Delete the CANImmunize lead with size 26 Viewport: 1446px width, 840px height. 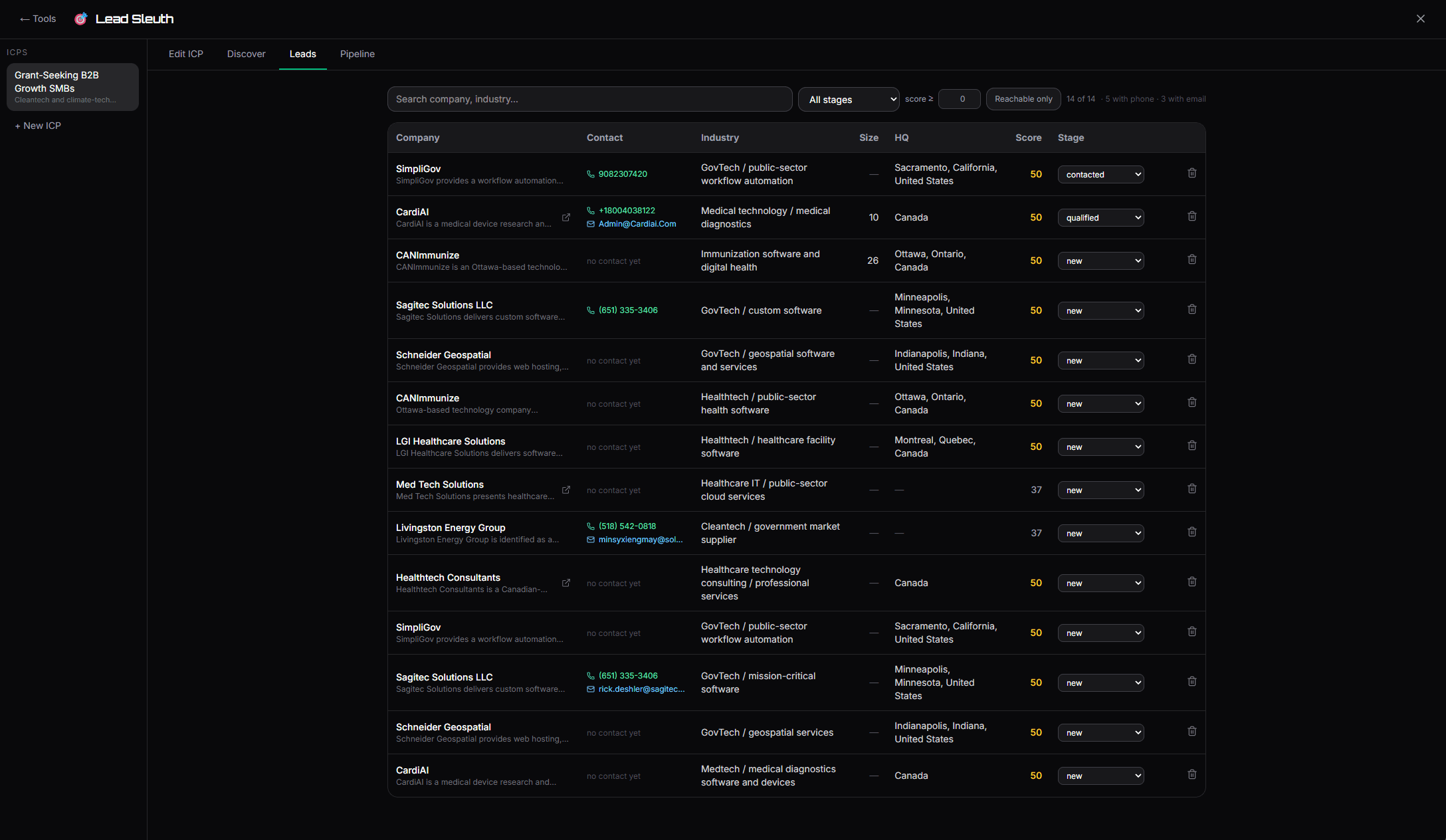click(x=1192, y=260)
